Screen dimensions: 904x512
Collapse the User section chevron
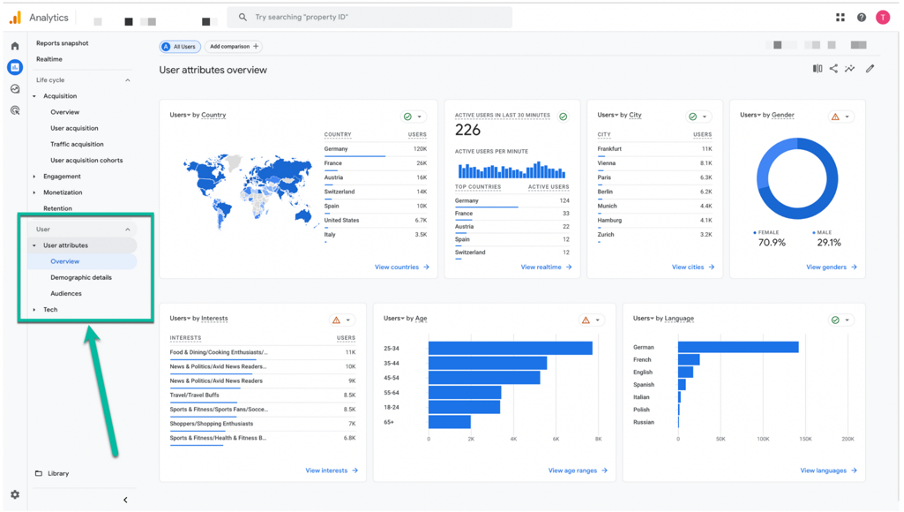coord(127,229)
